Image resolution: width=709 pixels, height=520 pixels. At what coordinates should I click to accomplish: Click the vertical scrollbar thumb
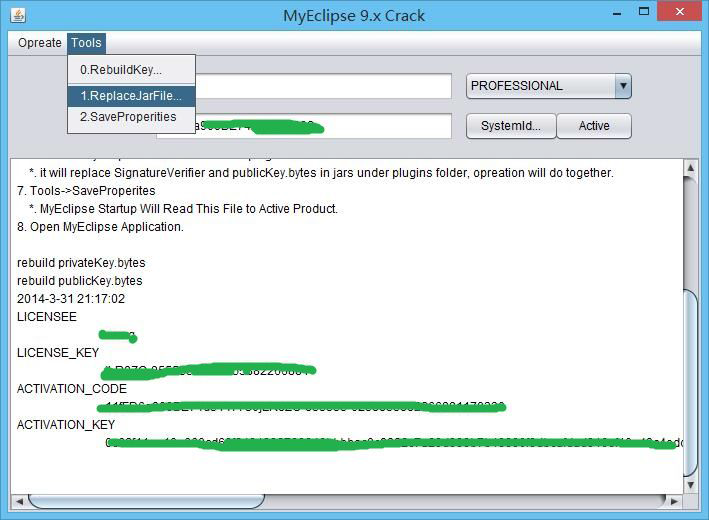(690, 382)
